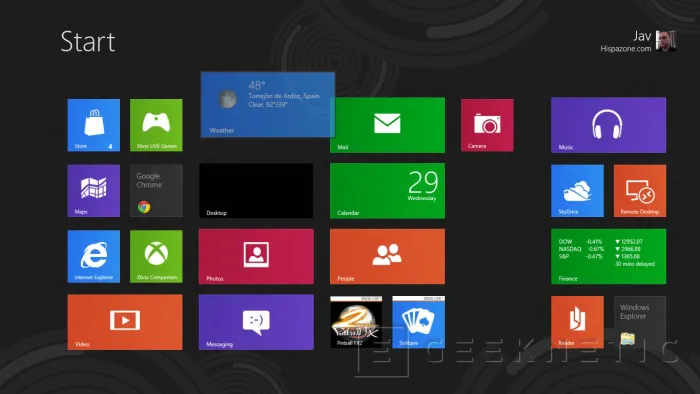
Task: Launch the Solitaire game tile
Action: 419,322
